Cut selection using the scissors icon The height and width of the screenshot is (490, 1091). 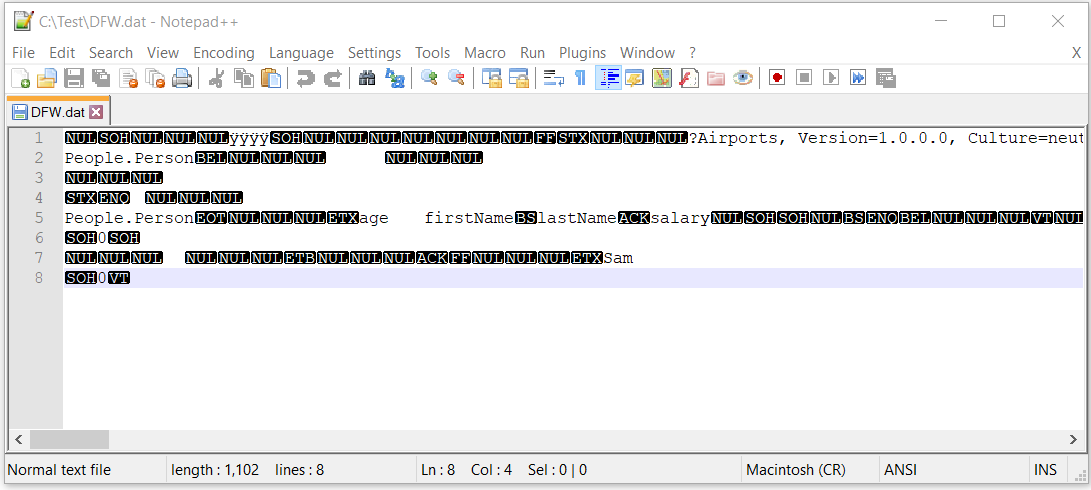coord(216,78)
